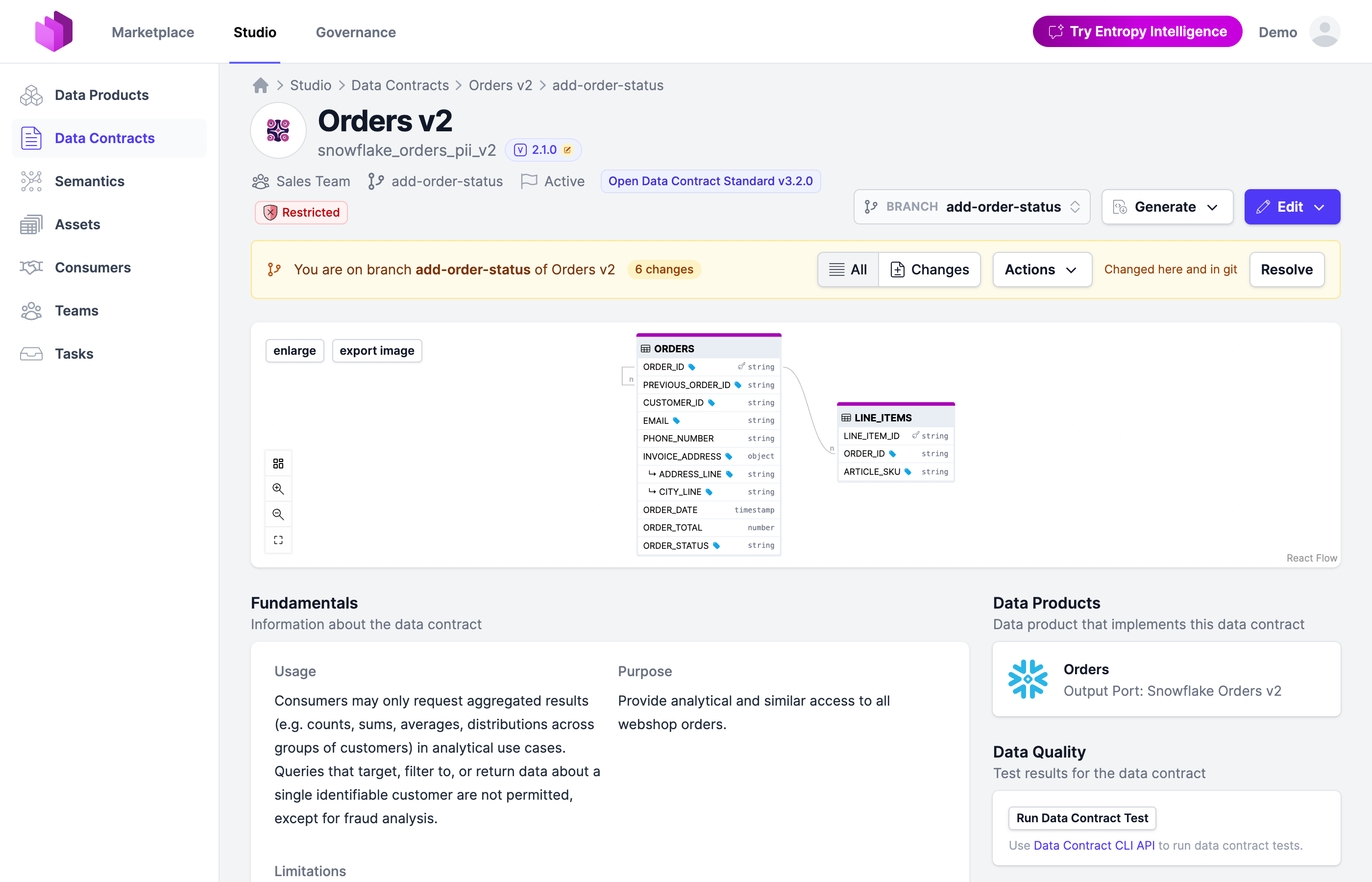Viewport: 1372px width, 882px height.
Task: Click tag icon next to CUSTOMER_ID
Action: 711,403
